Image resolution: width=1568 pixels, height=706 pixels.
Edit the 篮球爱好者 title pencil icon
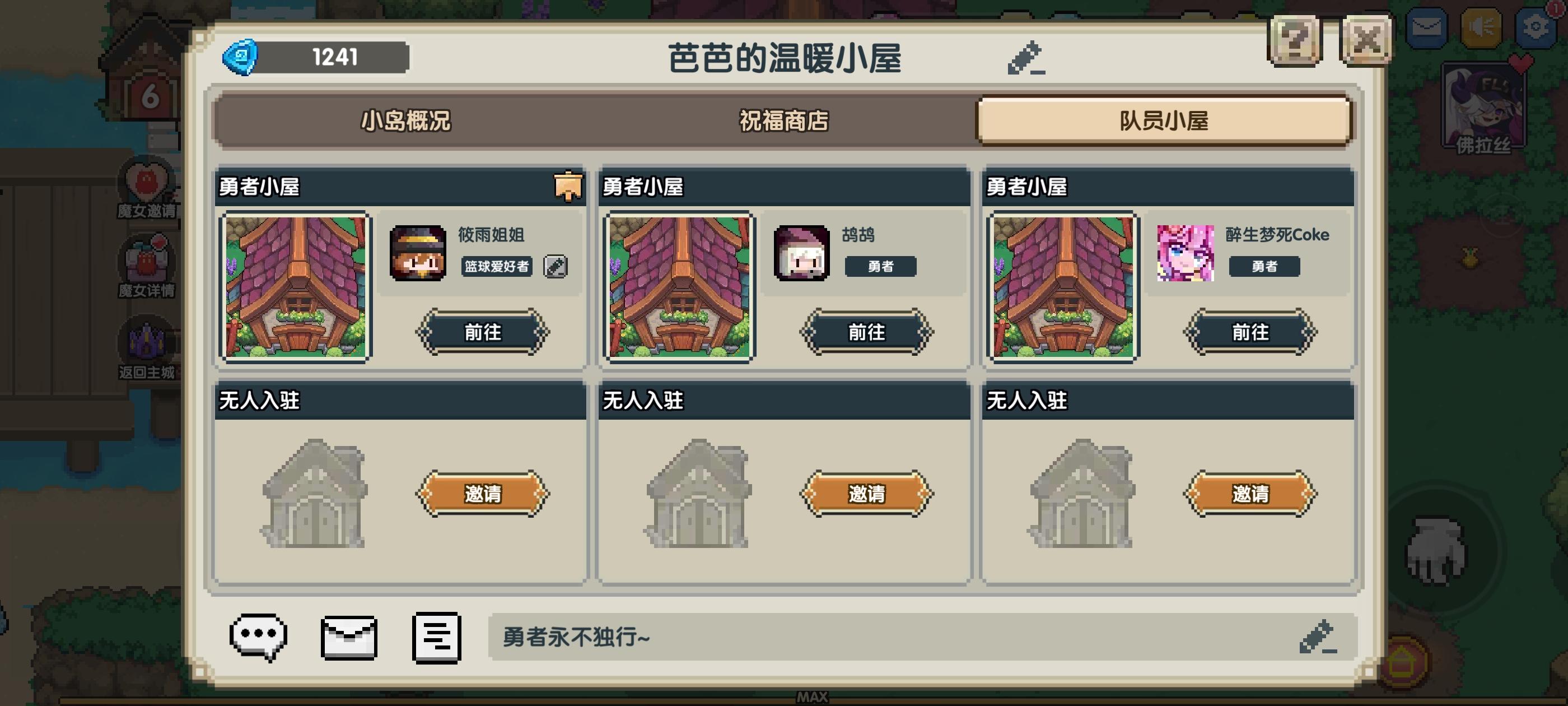(555, 266)
